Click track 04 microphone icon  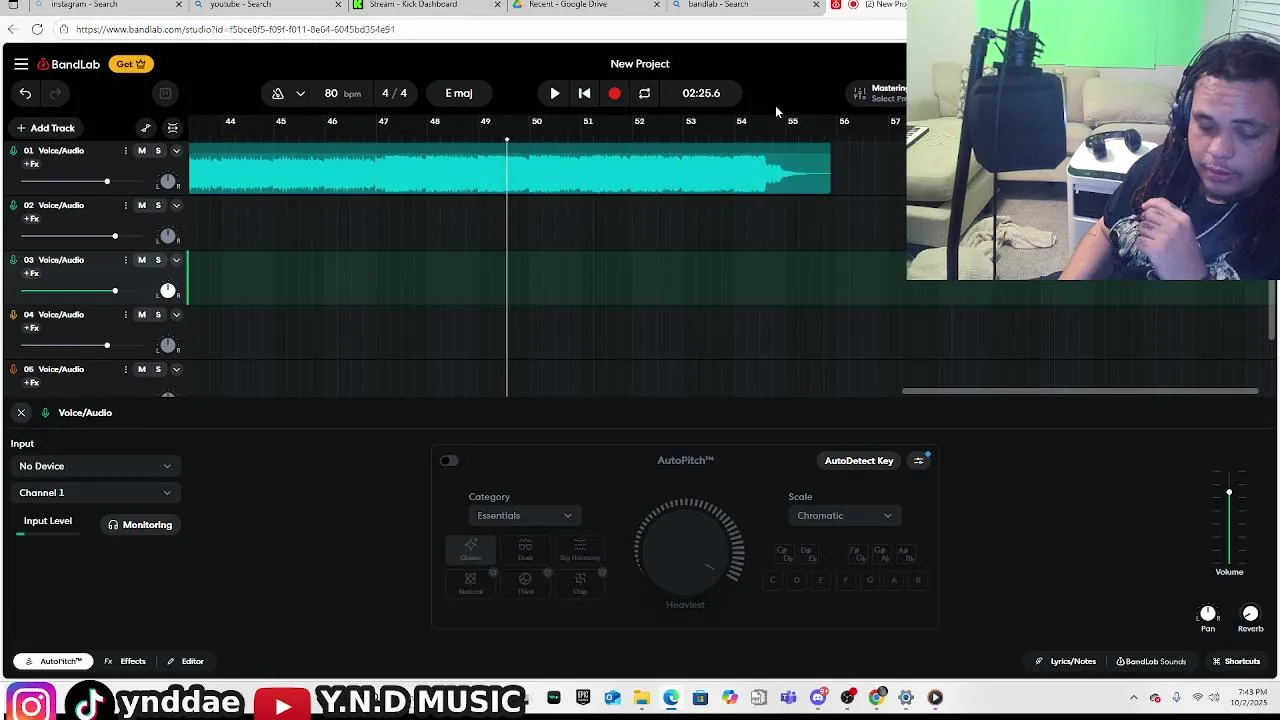13,314
